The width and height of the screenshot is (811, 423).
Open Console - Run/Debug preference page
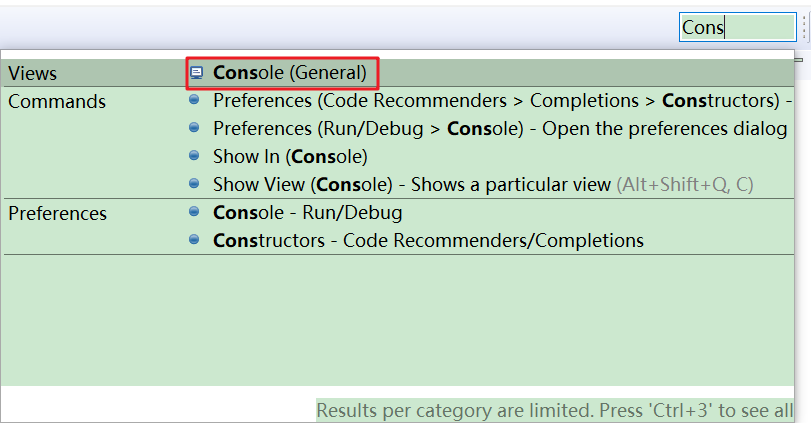click(x=307, y=213)
